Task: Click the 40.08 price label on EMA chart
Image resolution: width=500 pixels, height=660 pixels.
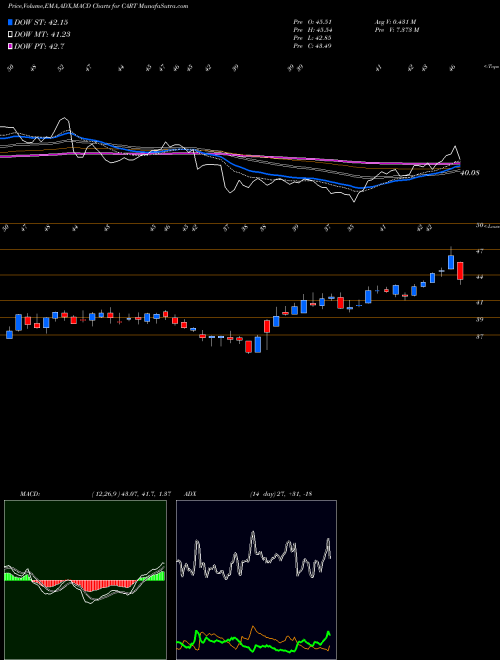Action: 470,173
